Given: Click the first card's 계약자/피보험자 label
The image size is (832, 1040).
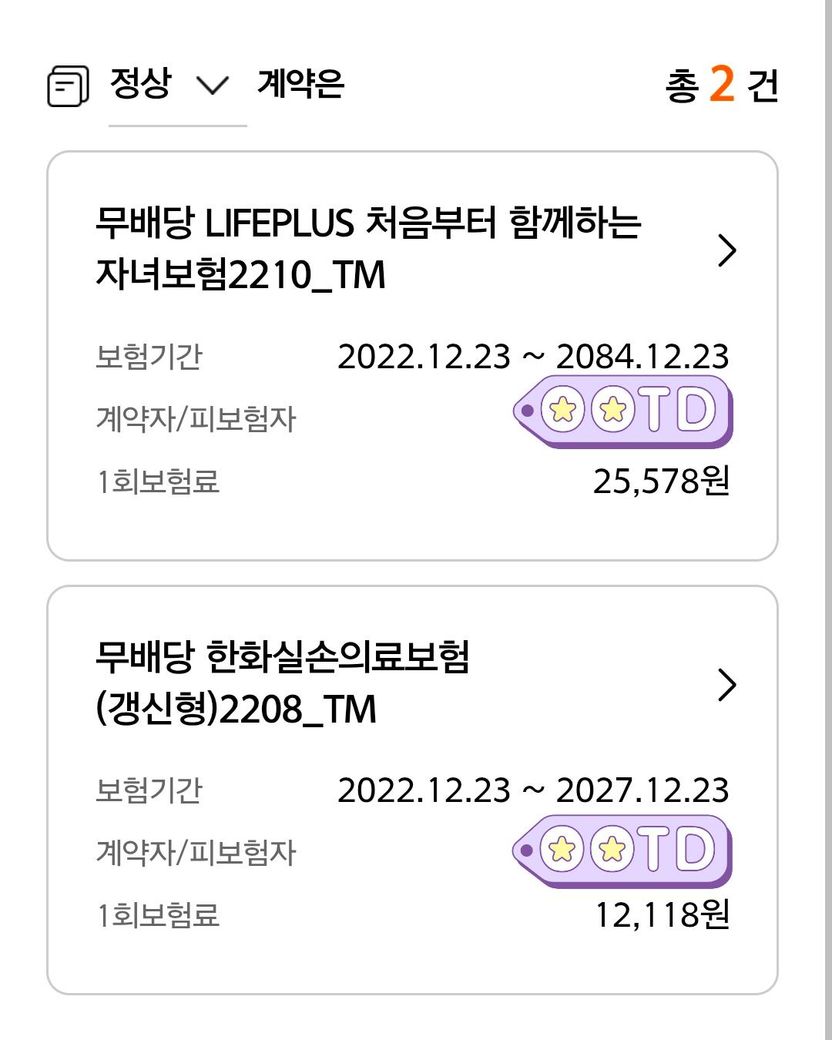Looking at the screenshot, I should pyautogui.click(x=196, y=419).
